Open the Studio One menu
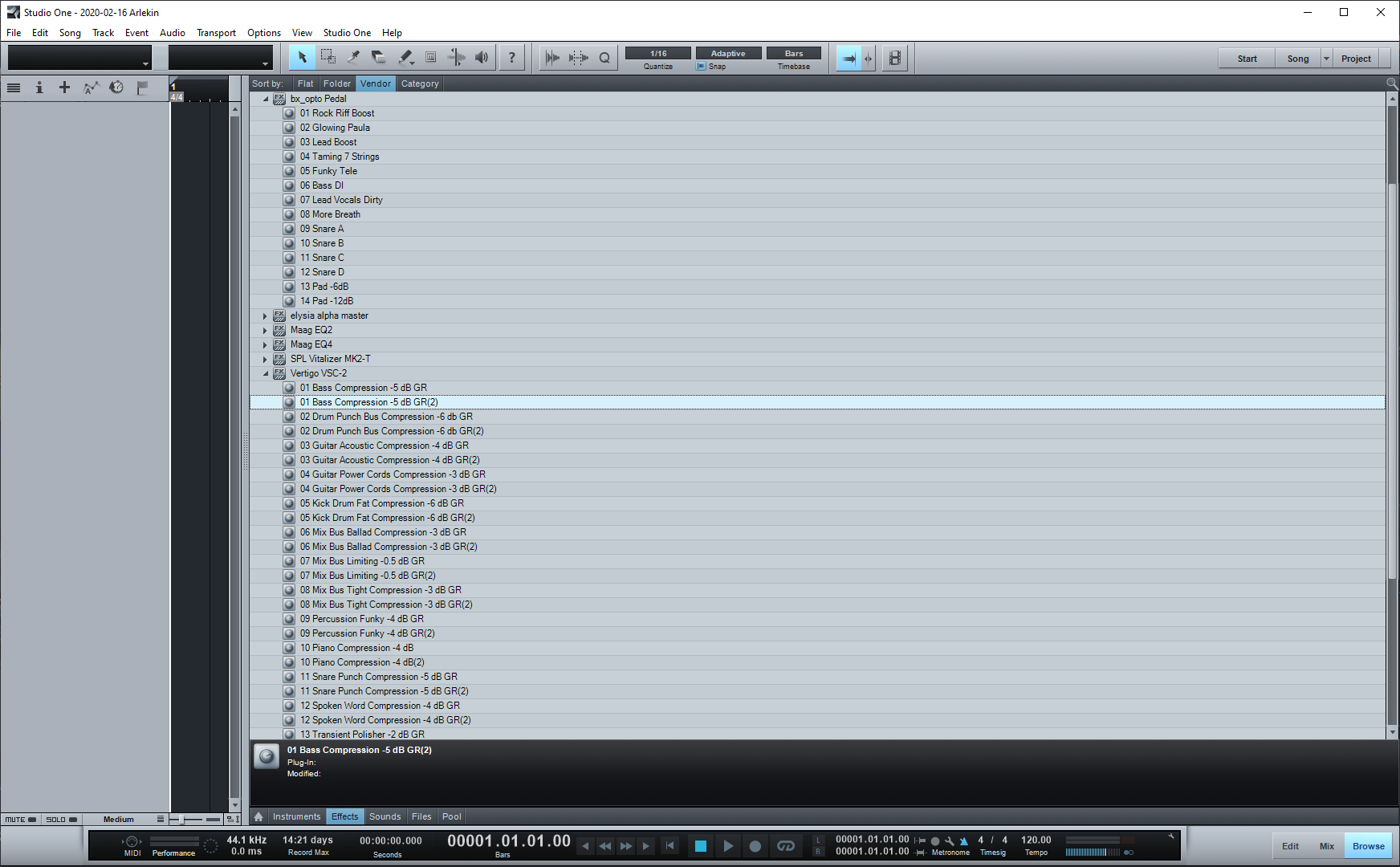Screen dimensions: 1400x867 (347, 33)
